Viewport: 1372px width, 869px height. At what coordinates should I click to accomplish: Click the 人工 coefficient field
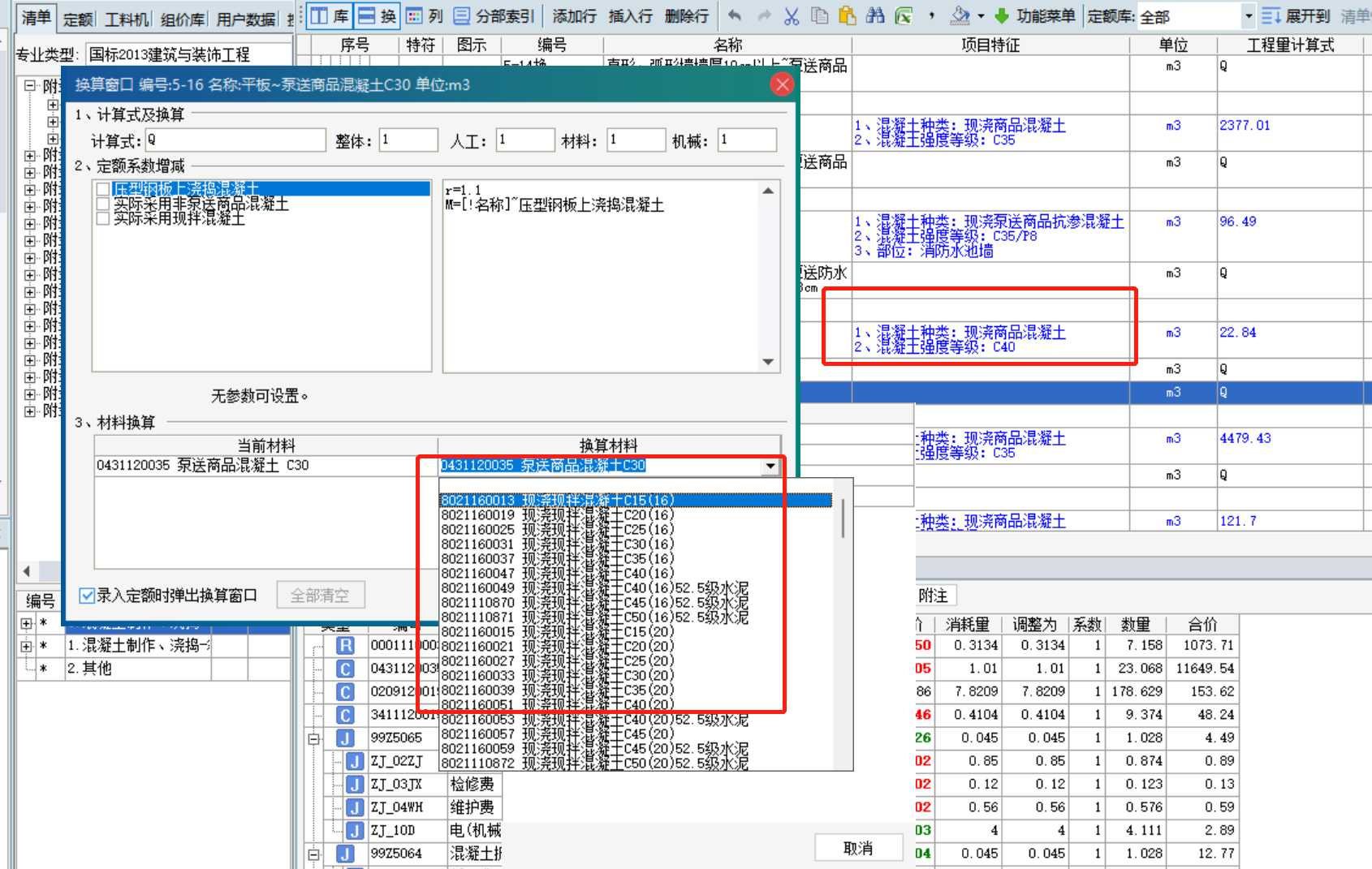526,140
